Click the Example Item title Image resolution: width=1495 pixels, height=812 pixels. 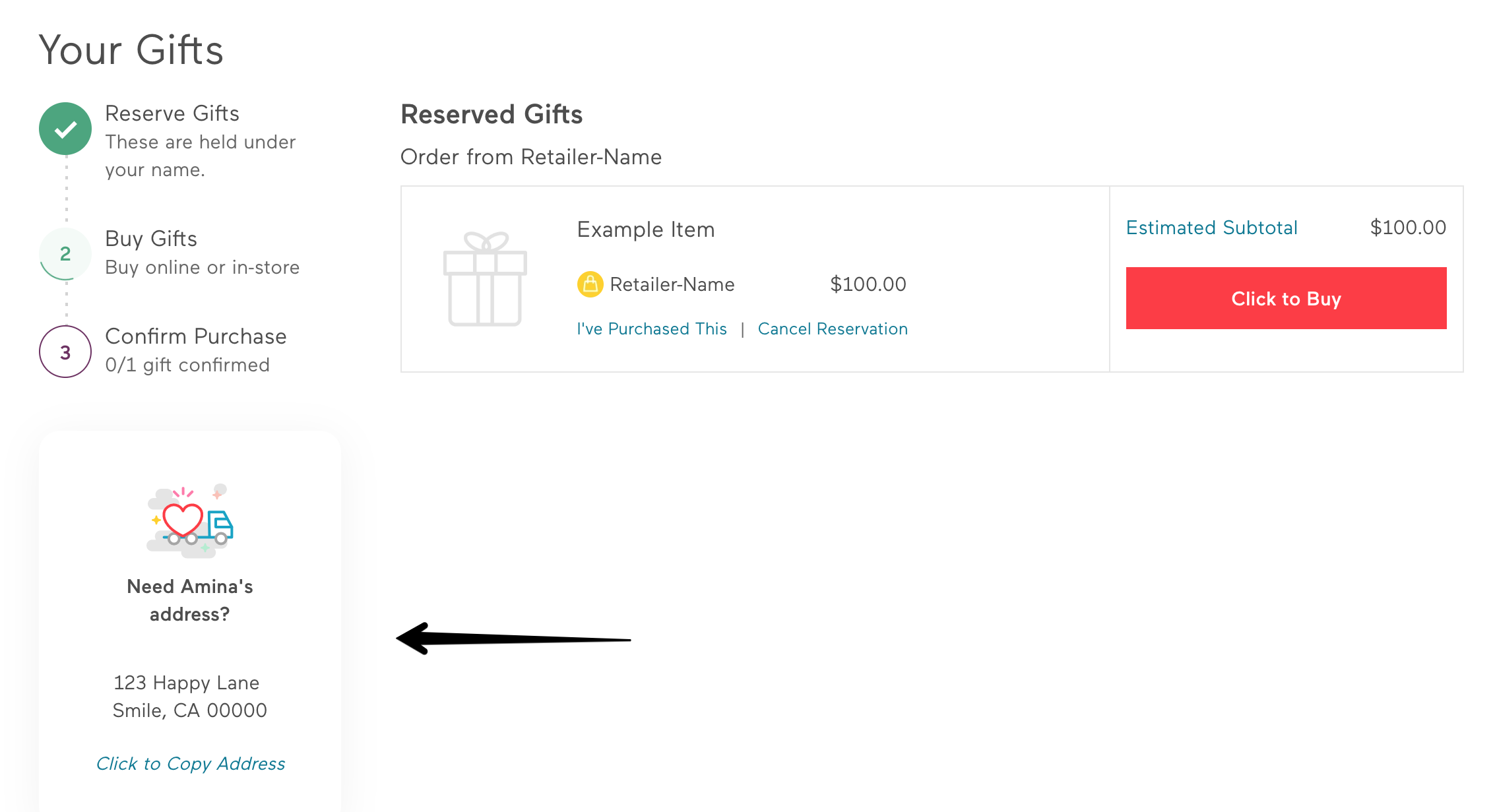pyautogui.click(x=646, y=230)
